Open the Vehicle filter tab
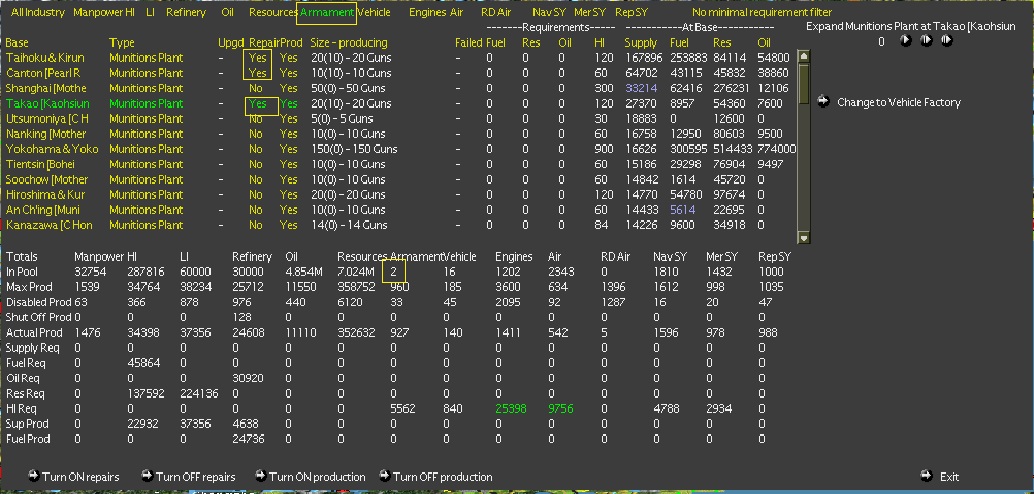This screenshot has width=1034, height=494. pyautogui.click(x=374, y=13)
